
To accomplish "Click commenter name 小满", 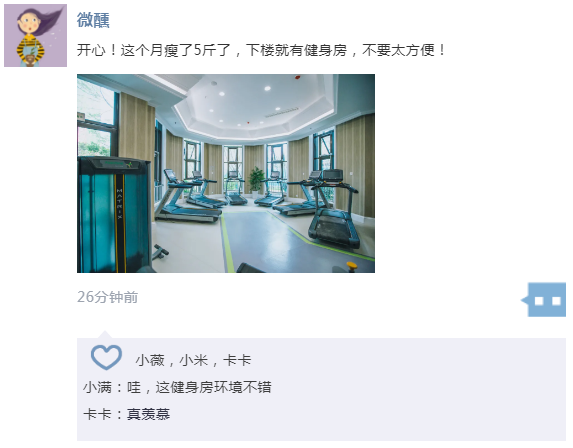I will tap(97, 387).
